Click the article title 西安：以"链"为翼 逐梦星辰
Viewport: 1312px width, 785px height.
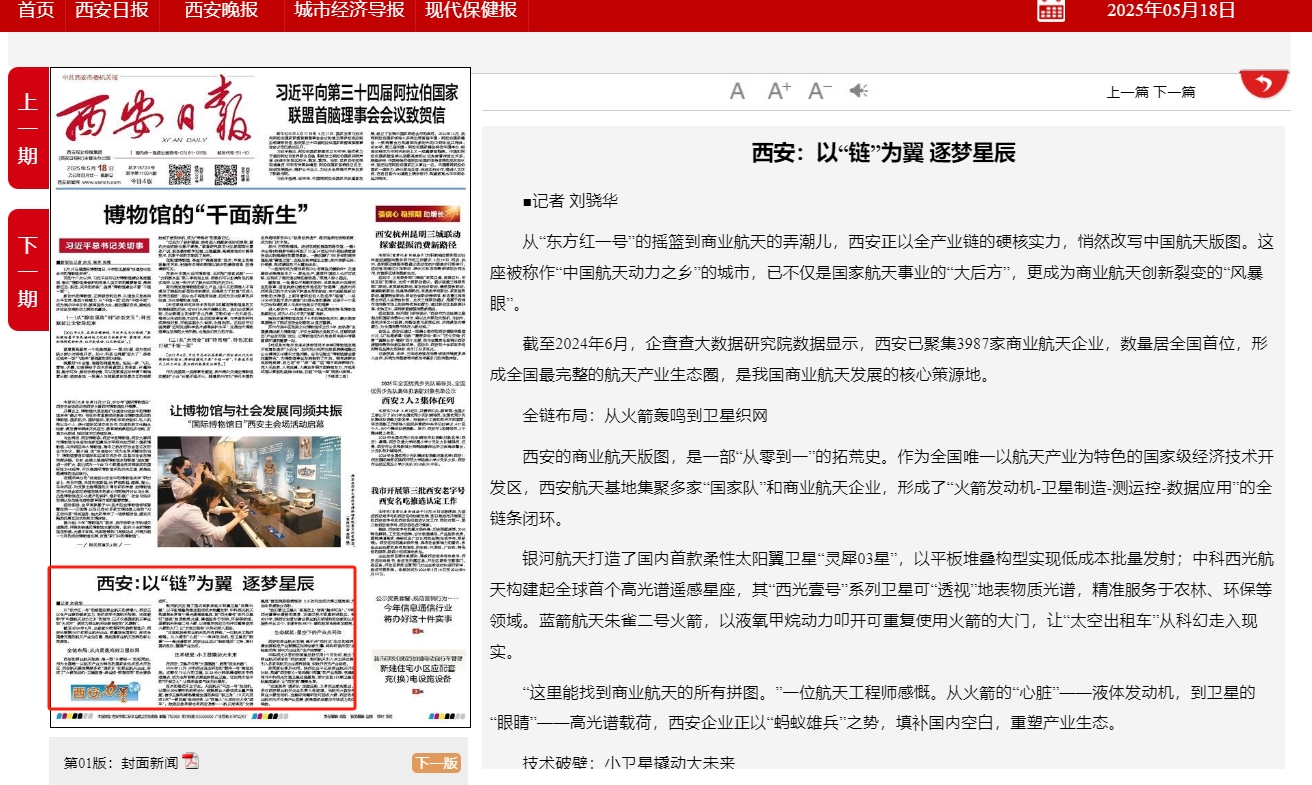click(x=883, y=153)
